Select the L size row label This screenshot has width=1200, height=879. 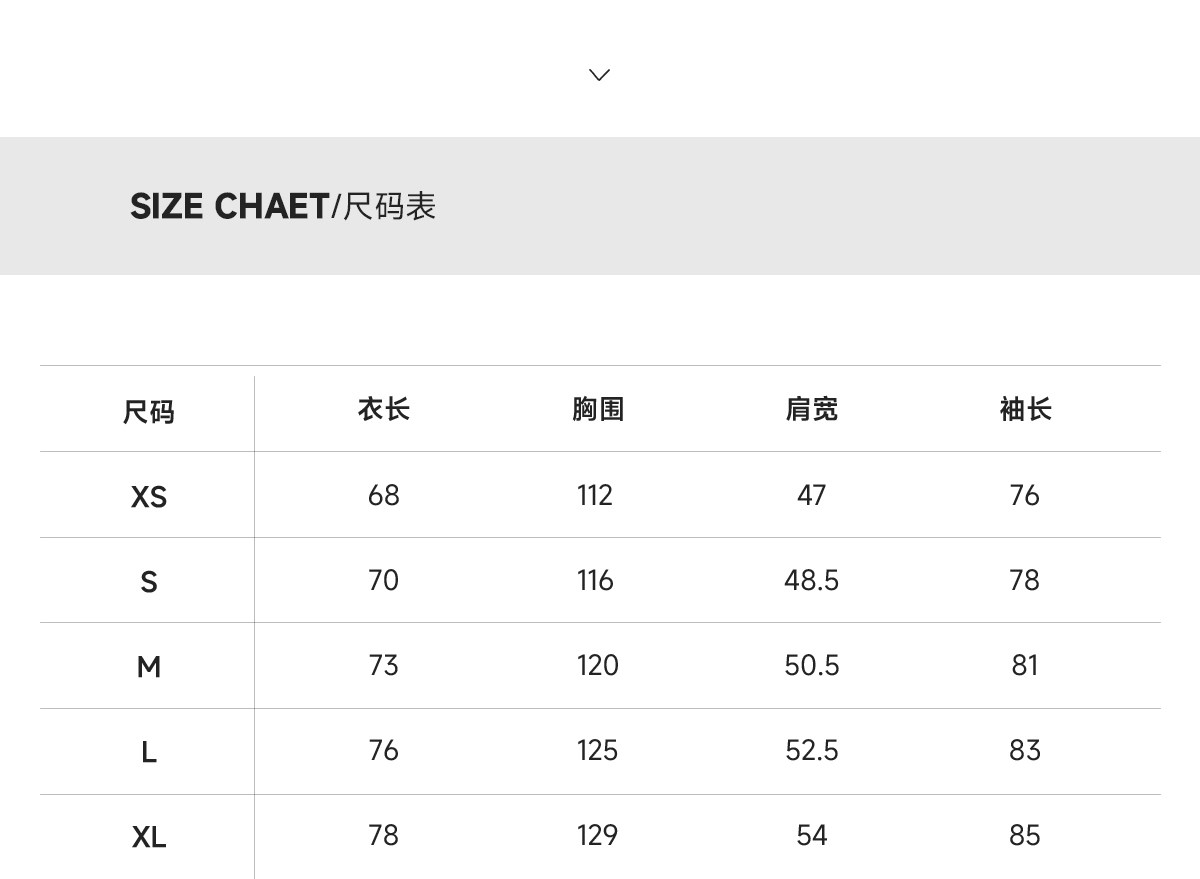tap(149, 751)
